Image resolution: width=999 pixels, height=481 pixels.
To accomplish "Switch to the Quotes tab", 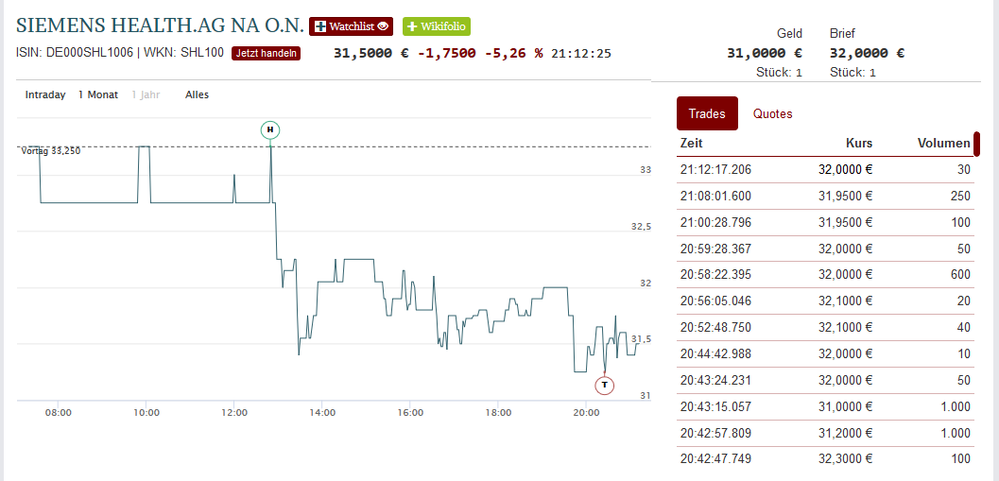I will coord(773,114).
